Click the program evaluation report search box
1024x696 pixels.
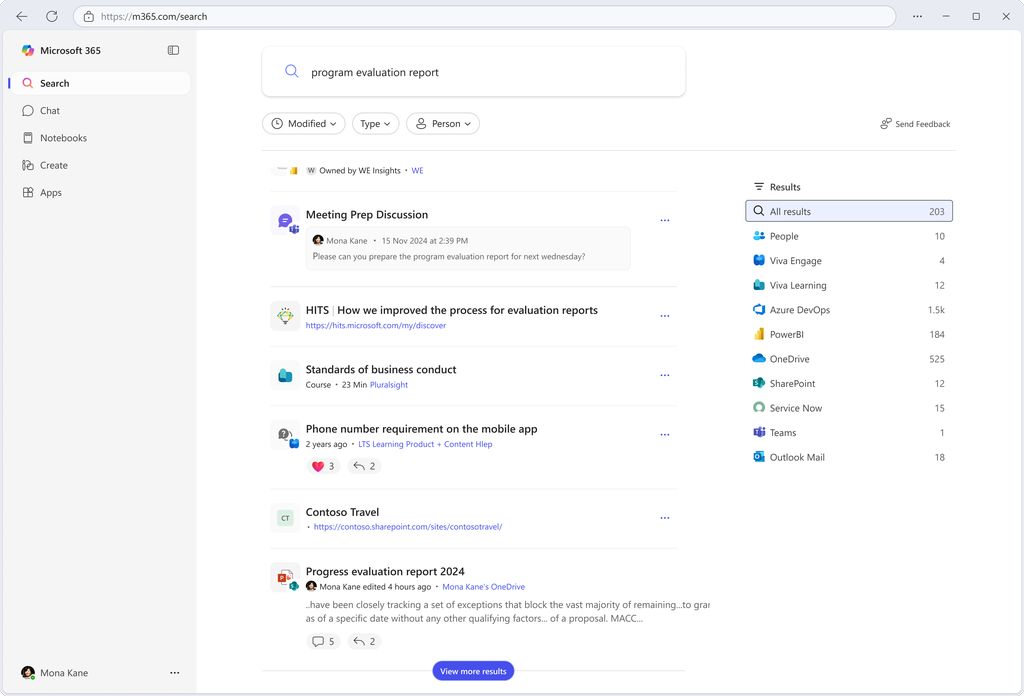(x=473, y=72)
